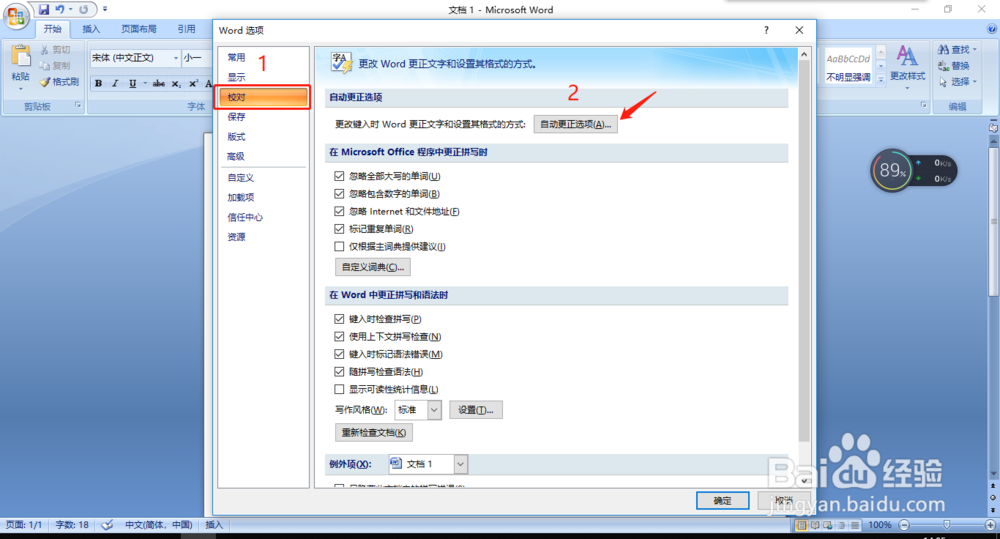The height and width of the screenshot is (539, 1000).
Task: Toggle Italic formatting icon
Action: coord(115,84)
